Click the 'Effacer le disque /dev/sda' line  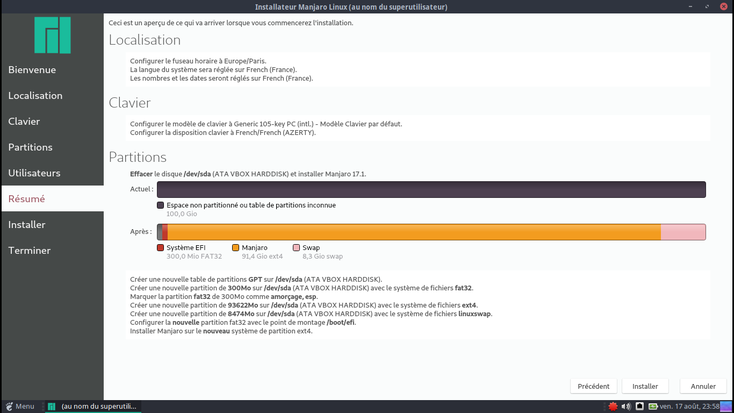coord(248,174)
